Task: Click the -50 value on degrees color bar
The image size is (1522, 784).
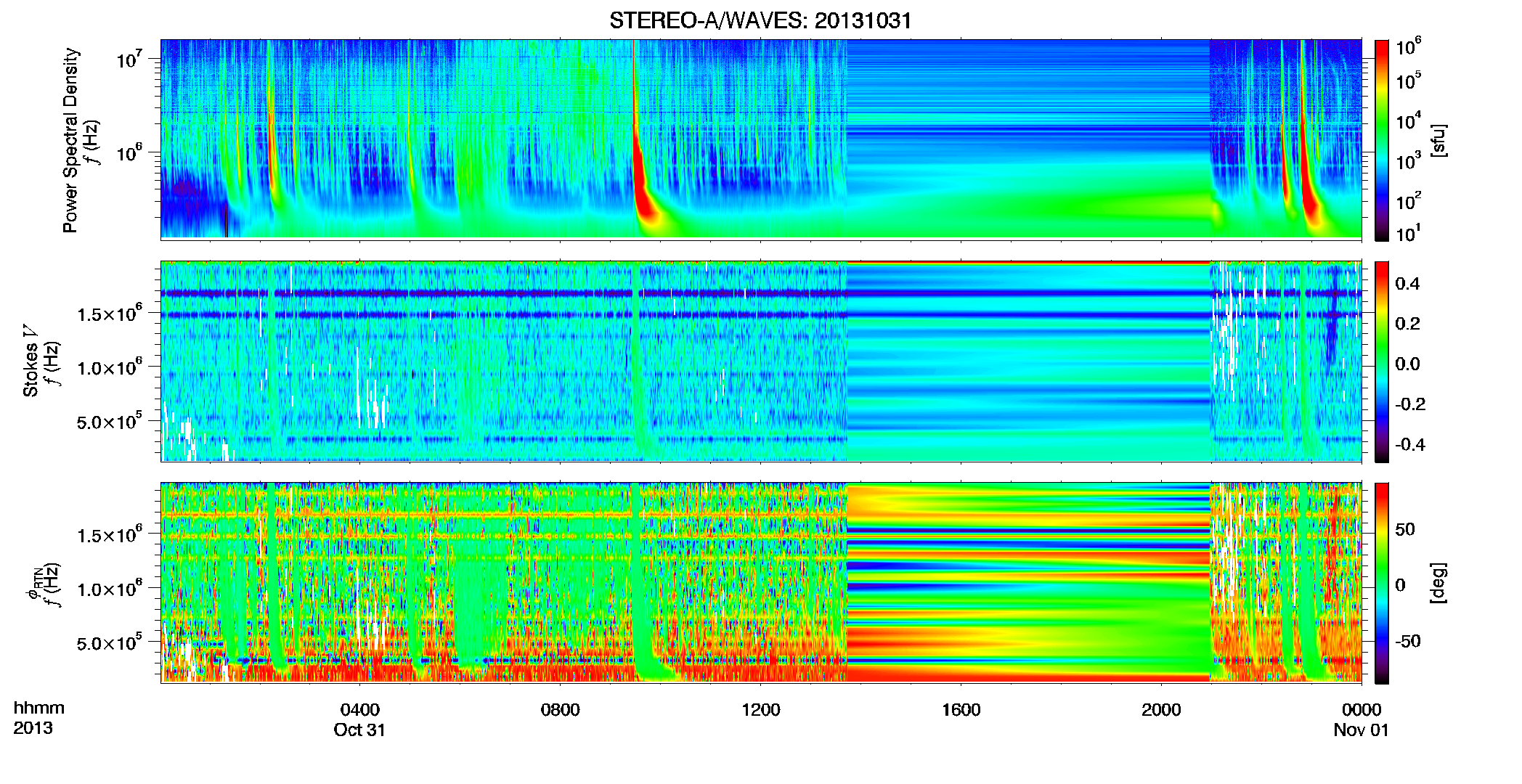Action: pos(1408,641)
